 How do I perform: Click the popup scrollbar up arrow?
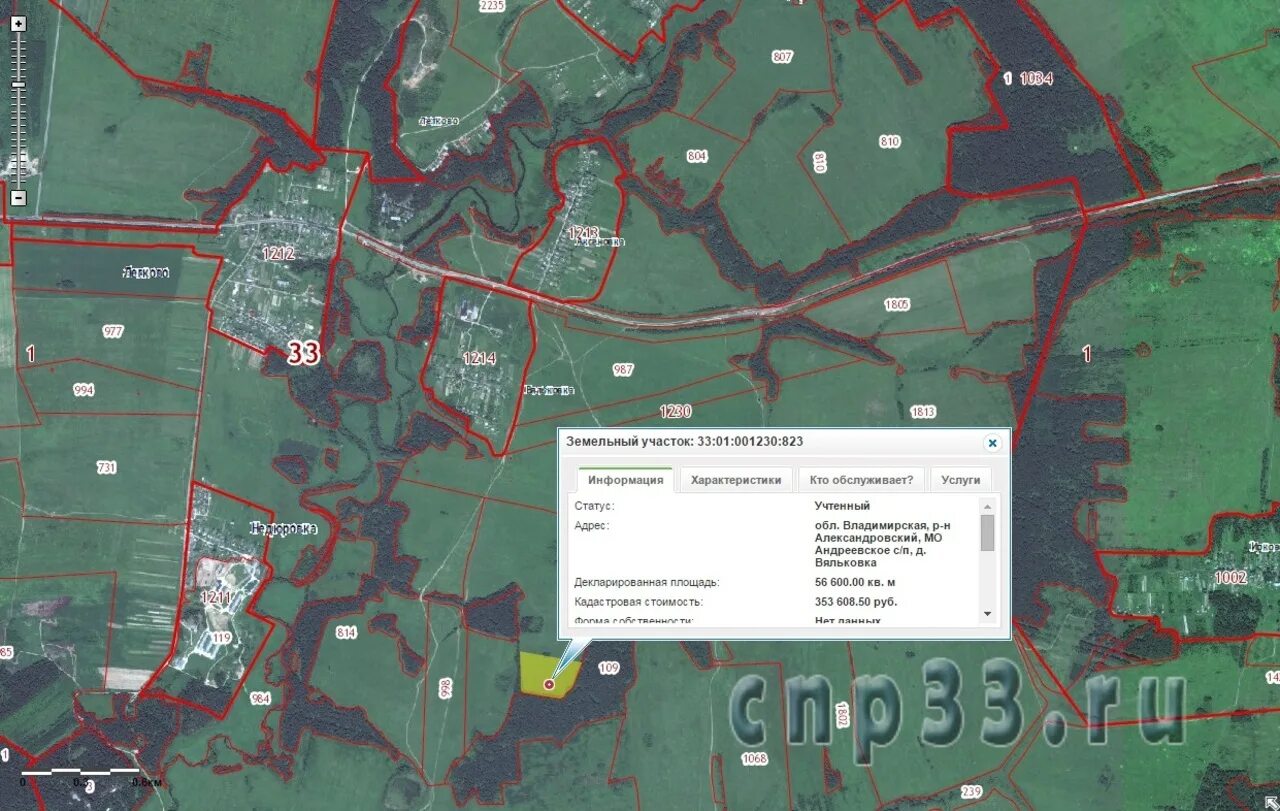[988, 505]
